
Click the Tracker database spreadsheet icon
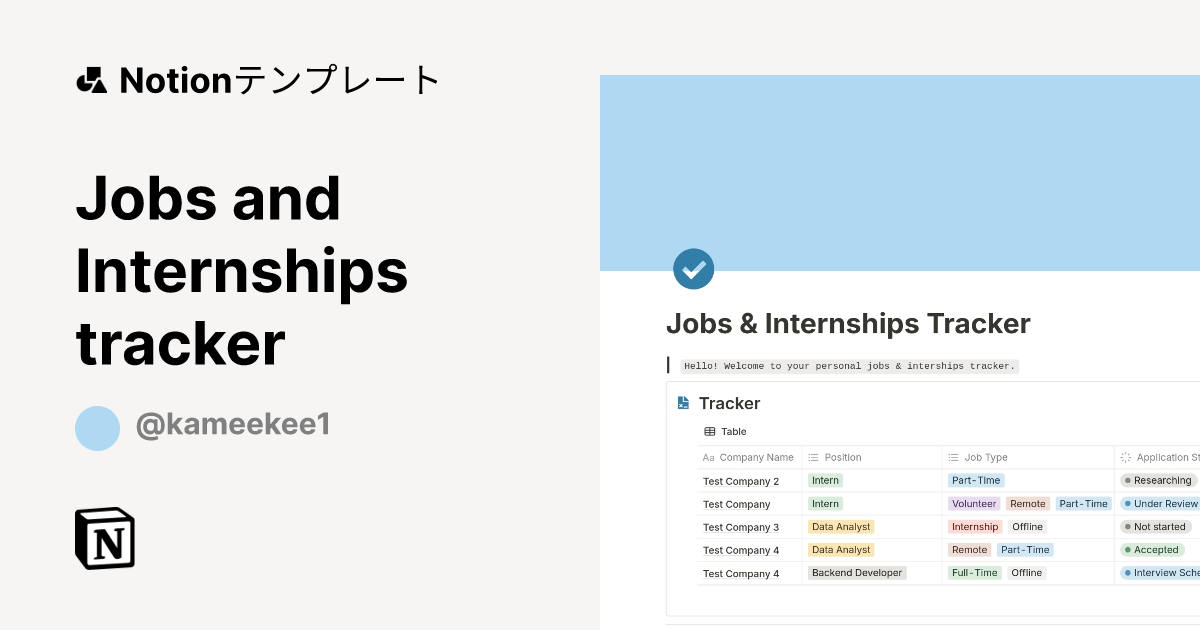tap(682, 403)
